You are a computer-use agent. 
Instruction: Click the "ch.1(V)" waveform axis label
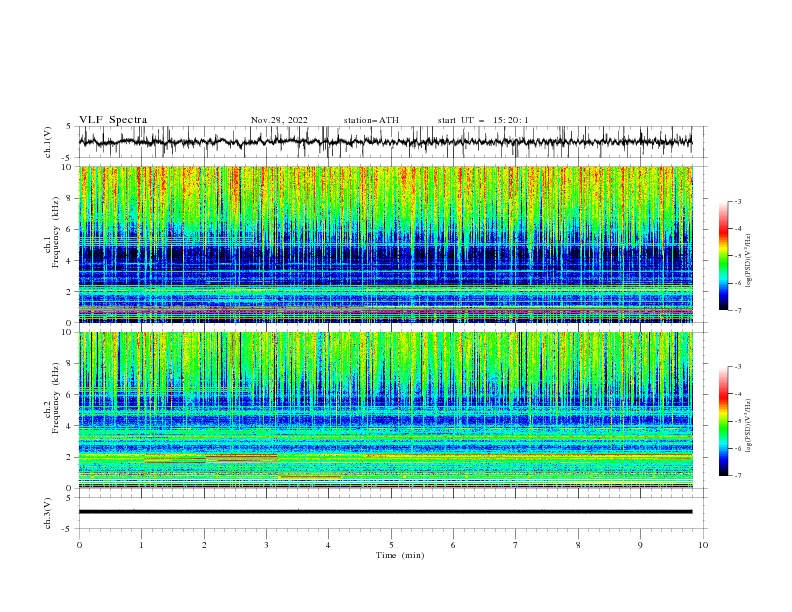click(48, 142)
